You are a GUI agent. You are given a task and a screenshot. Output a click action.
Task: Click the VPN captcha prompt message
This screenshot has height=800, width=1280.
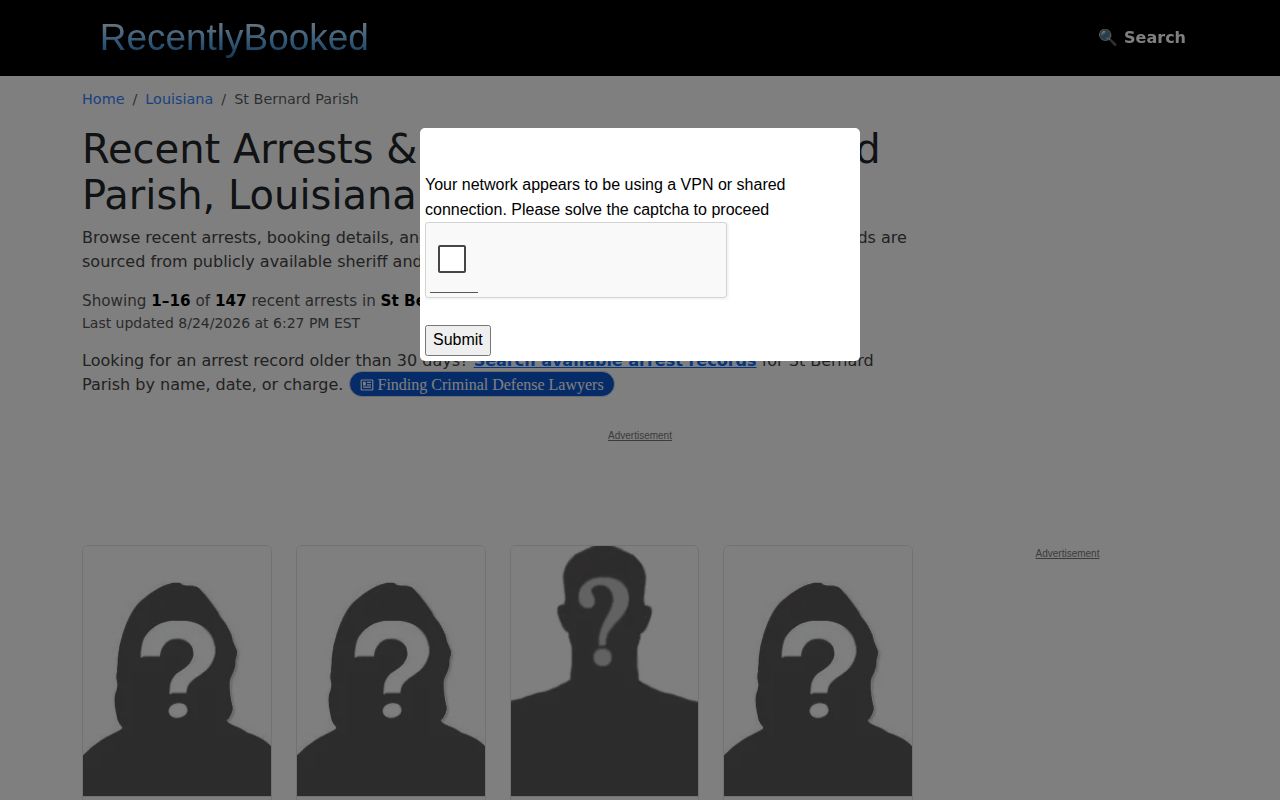(x=605, y=197)
